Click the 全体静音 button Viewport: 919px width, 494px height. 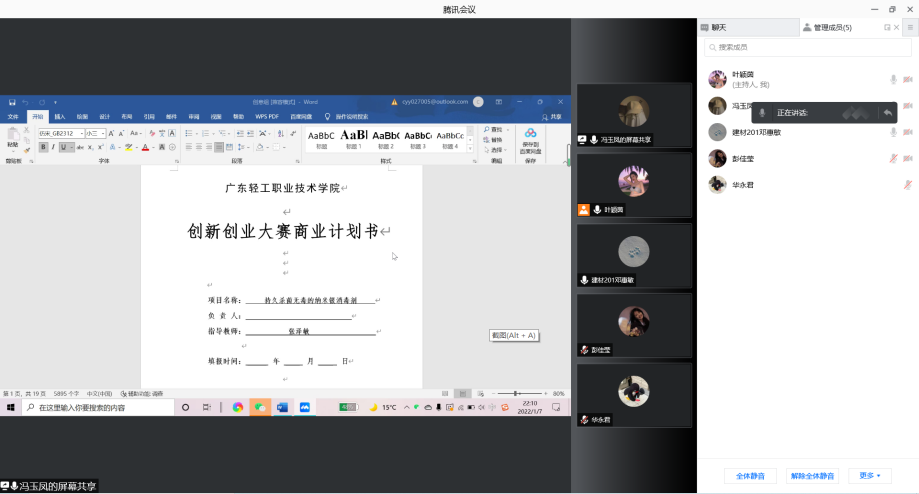coord(750,476)
